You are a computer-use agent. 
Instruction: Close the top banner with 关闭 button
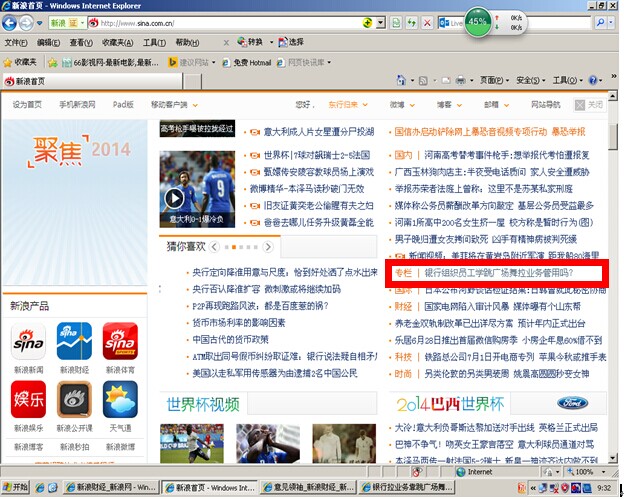click(590, 105)
